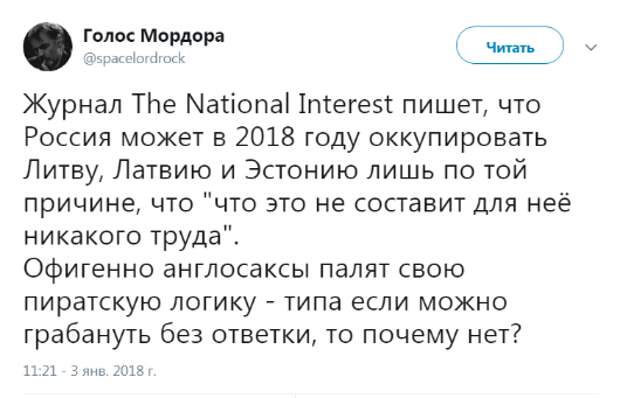Viewport: 620px width, 398px height.
Task: Click the phrase почему нет? ending tweet
Action: 440,337
